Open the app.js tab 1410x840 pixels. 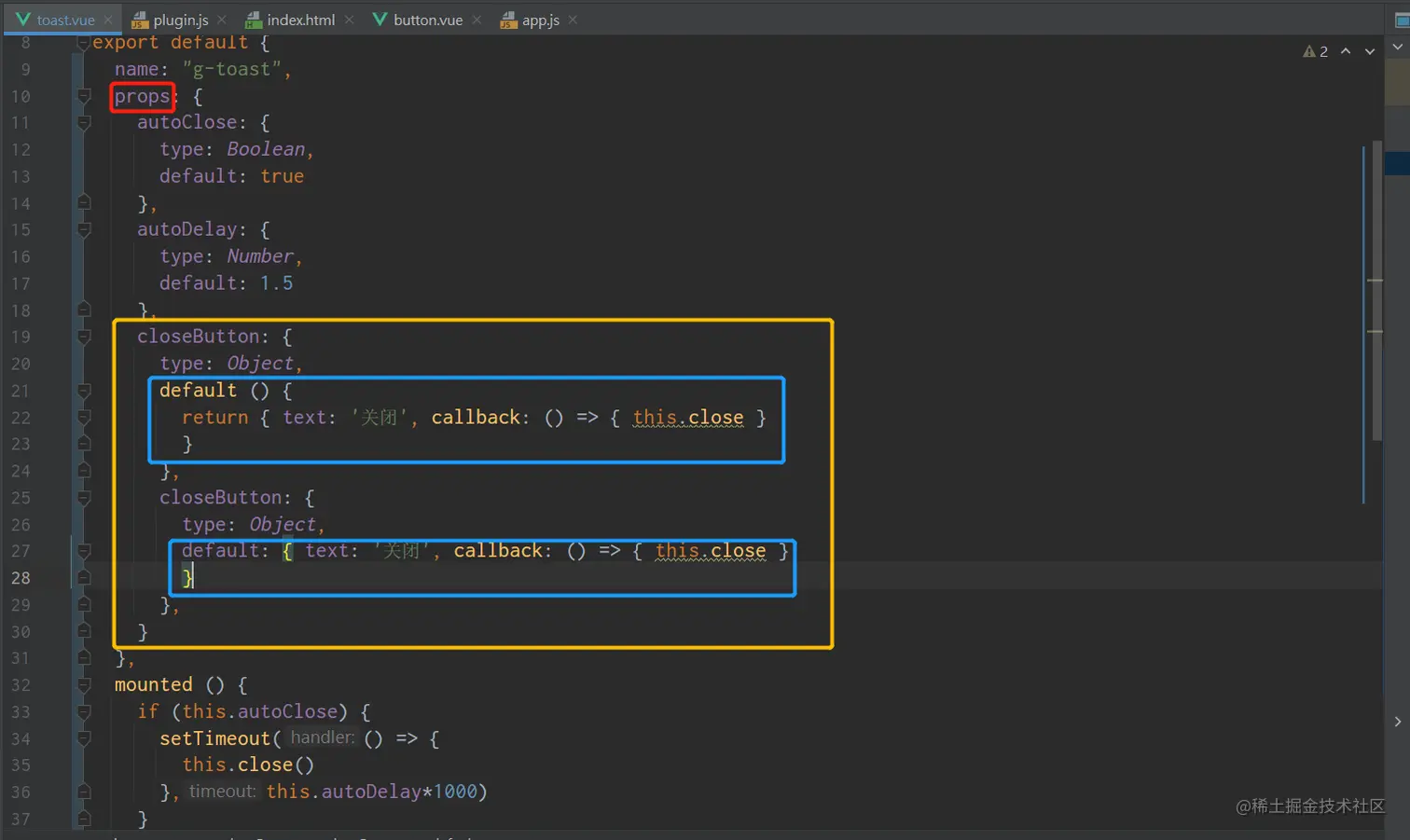(x=541, y=20)
